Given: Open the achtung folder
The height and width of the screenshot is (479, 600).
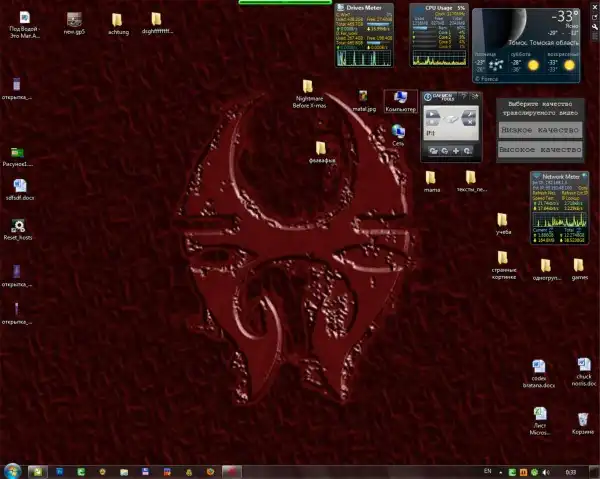Looking at the screenshot, I should coord(117,20).
